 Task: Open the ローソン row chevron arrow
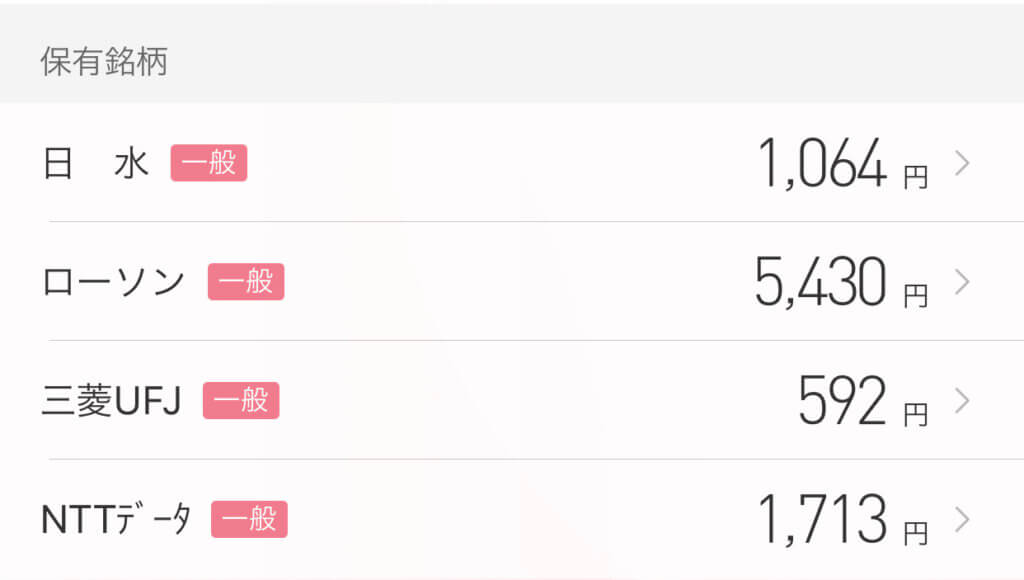coord(962,282)
